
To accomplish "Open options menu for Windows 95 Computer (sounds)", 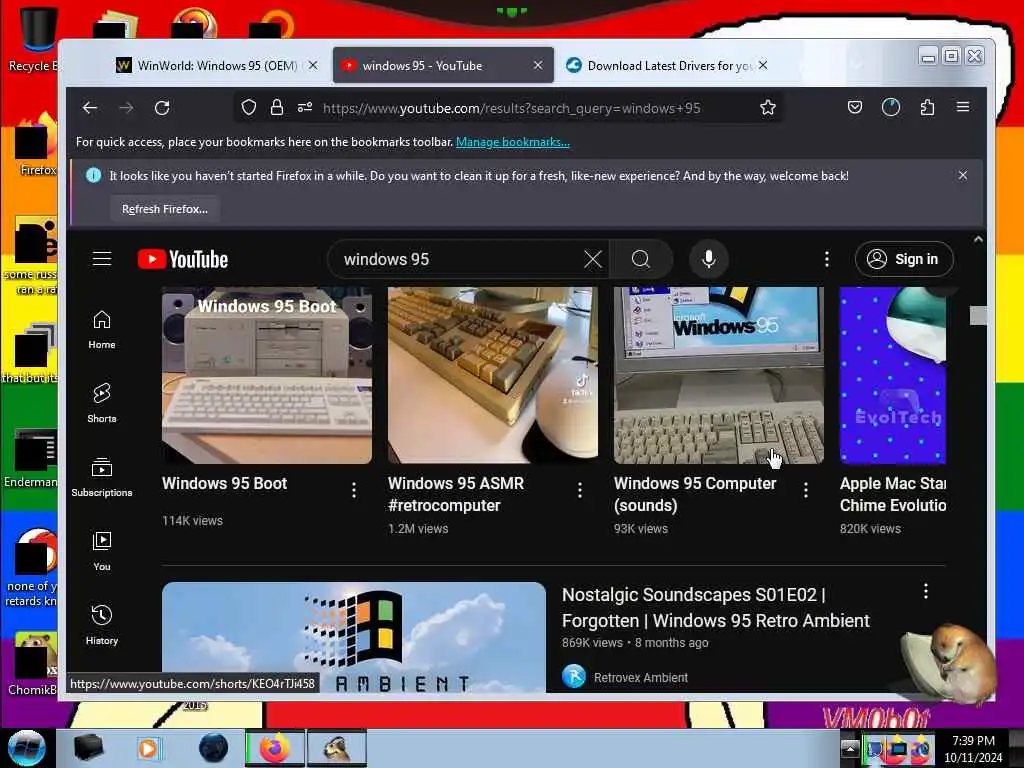I will pyautogui.click(x=806, y=490).
